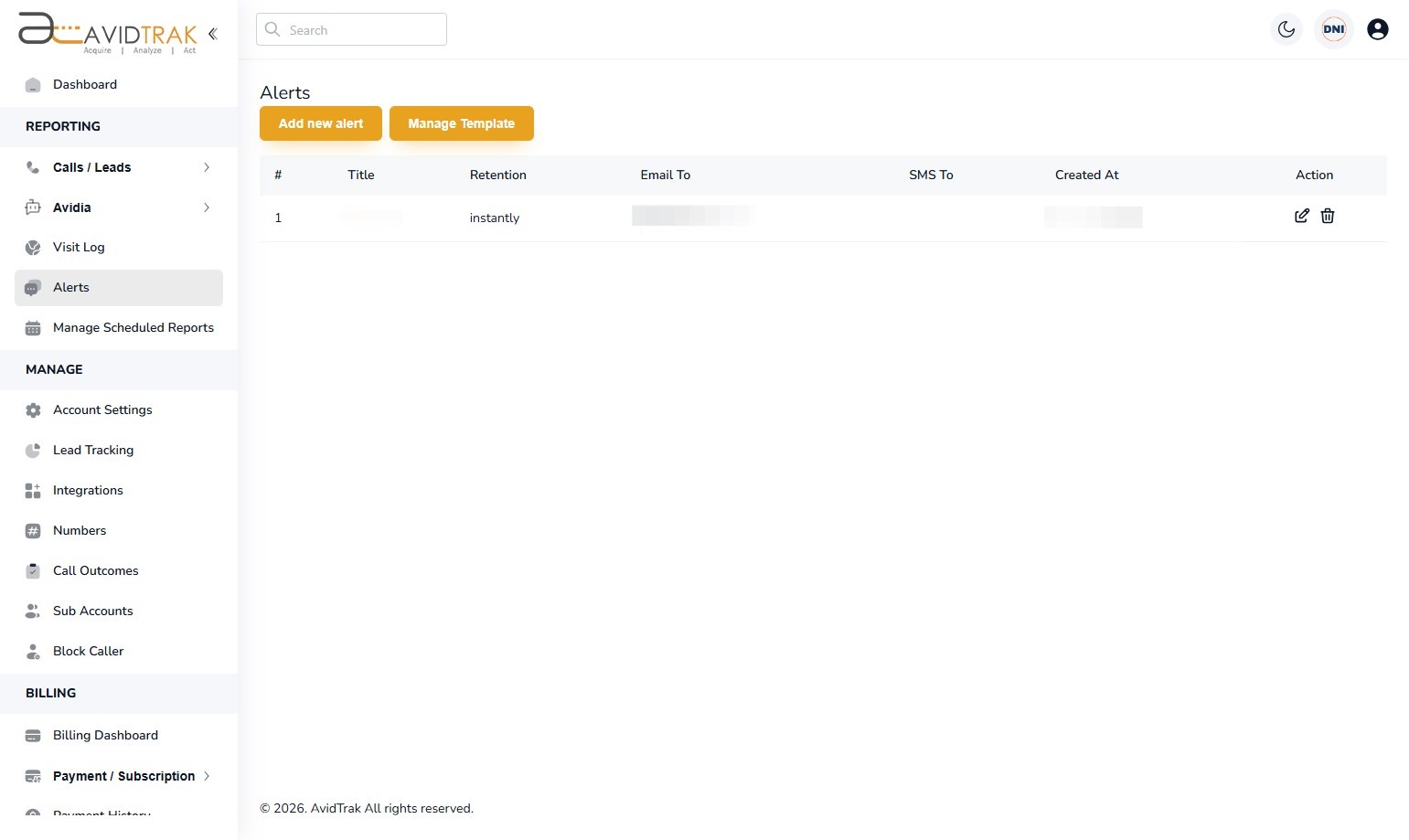Screen dimensions: 1409x840
Task: Click SMS To column header
Action: coord(931,175)
